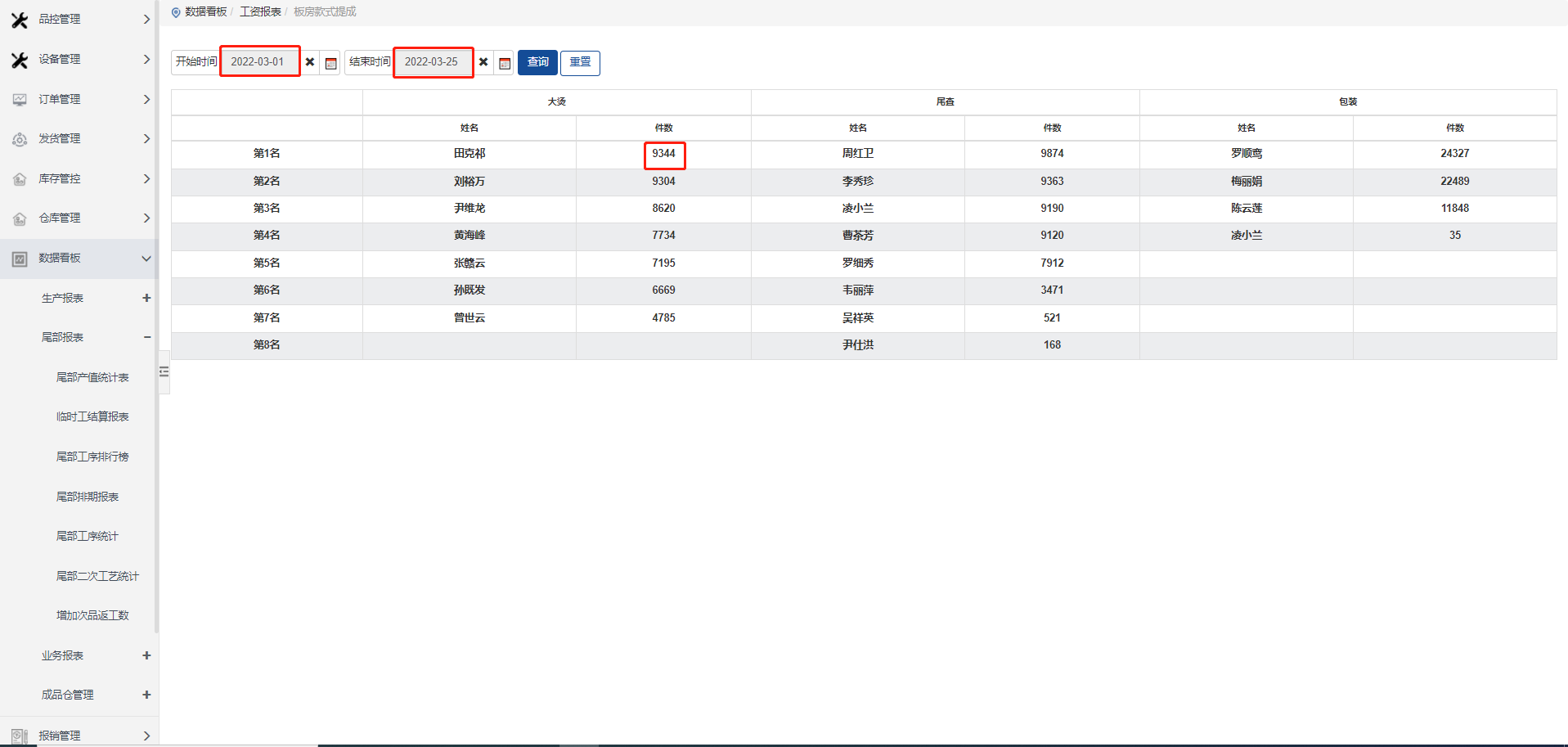
Task: Click the 发货管理 gear icon
Action: click(x=20, y=140)
